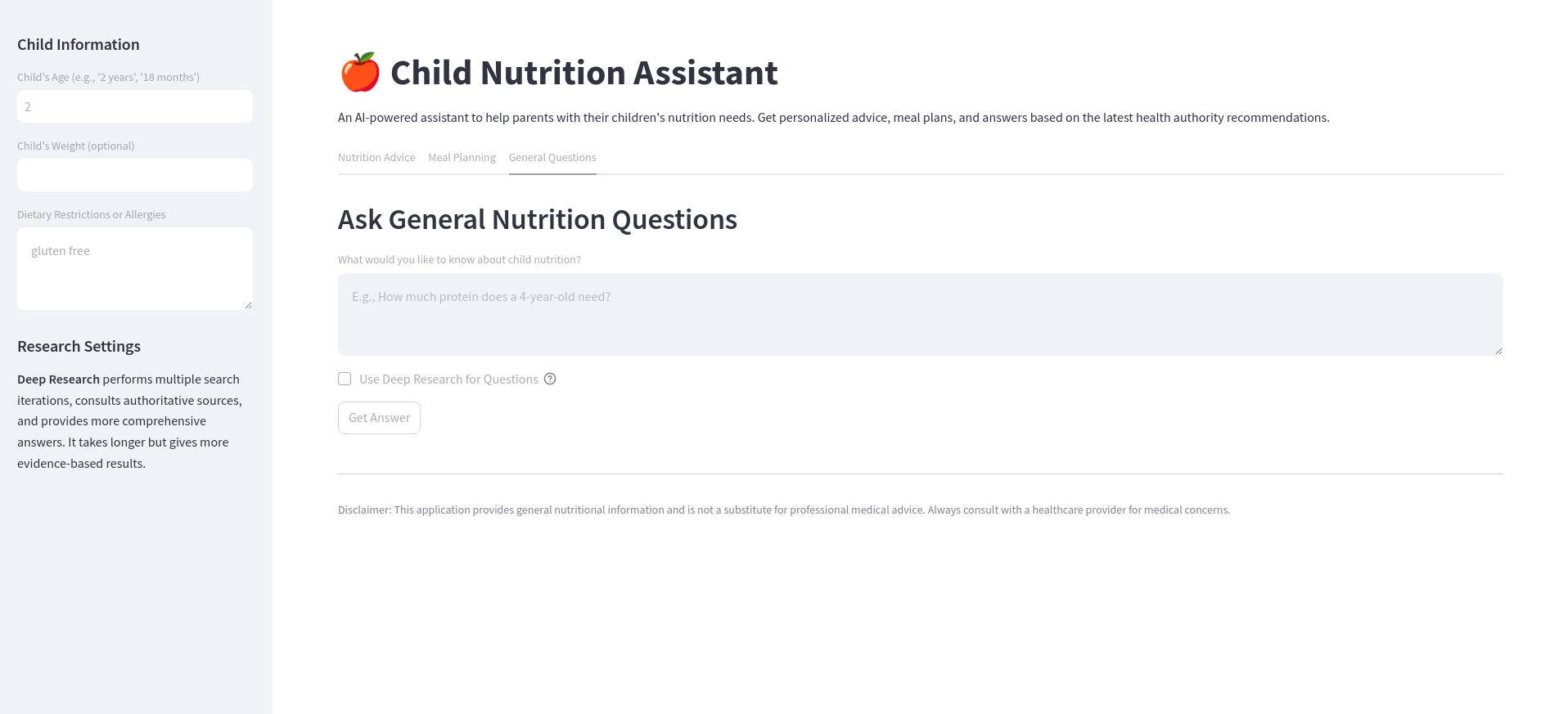This screenshot has width=1568, height=714.
Task: Click the help icon beside Deep Research checkbox
Action: tap(550, 379)
